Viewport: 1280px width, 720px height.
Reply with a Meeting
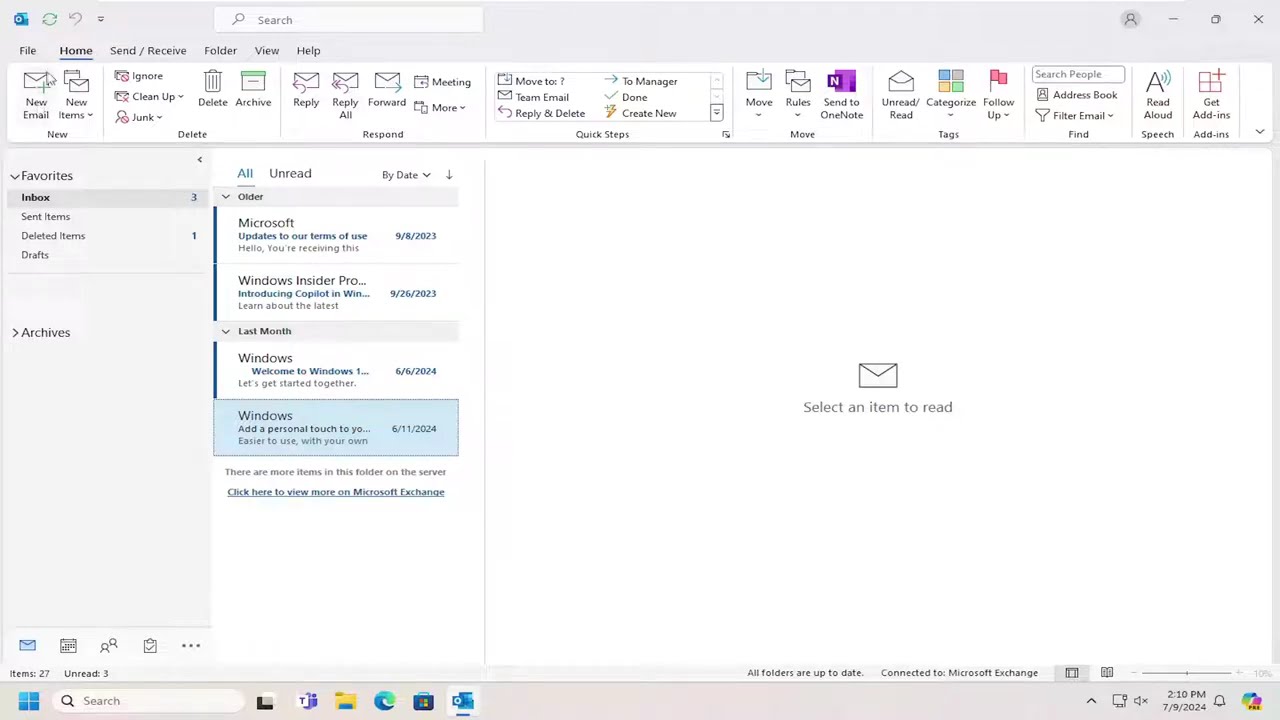(442, 82)
